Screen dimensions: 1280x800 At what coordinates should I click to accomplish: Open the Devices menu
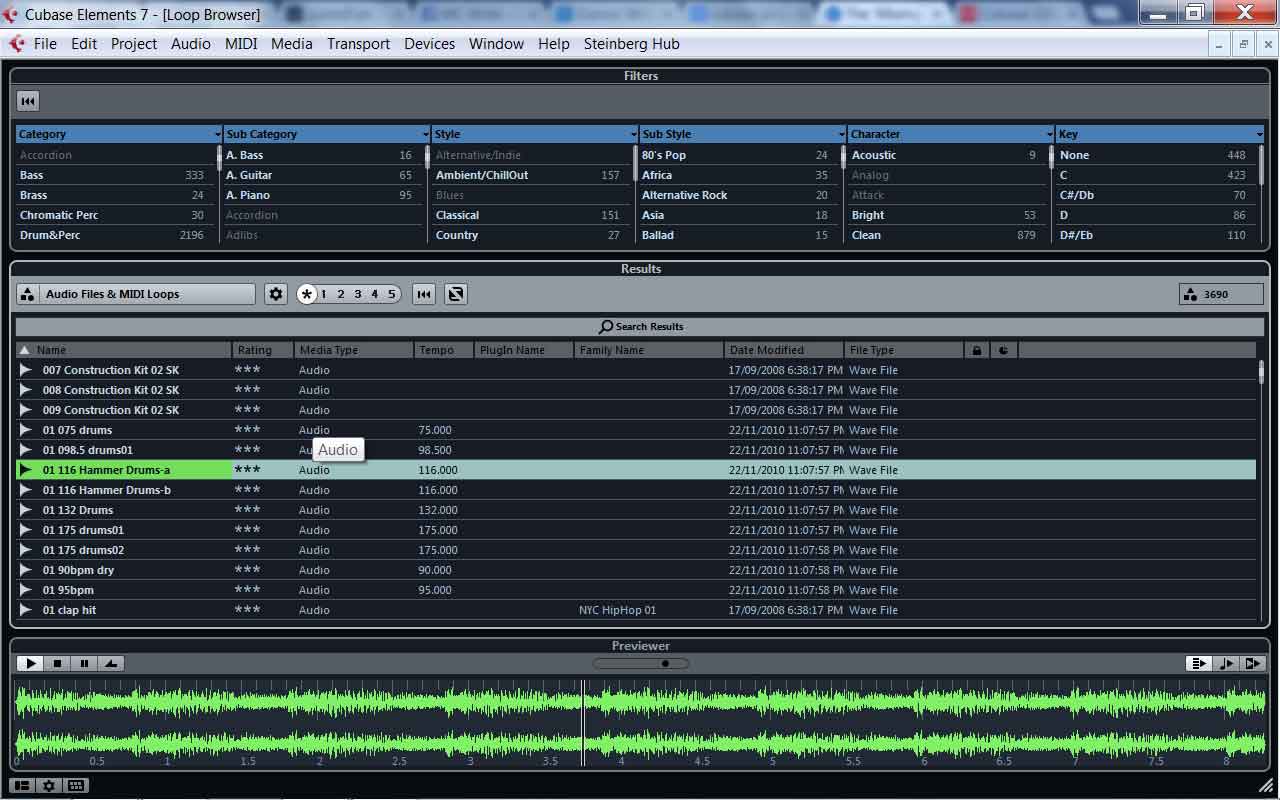tap(429, 44)
